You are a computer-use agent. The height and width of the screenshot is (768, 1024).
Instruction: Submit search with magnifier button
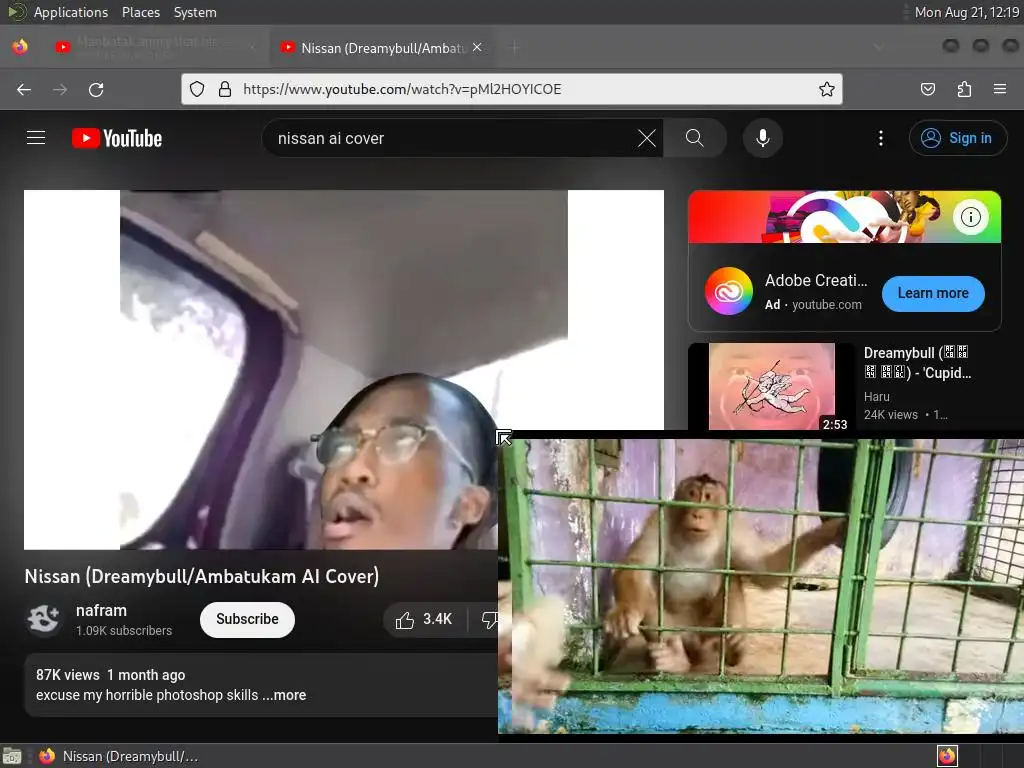point(695,138)
